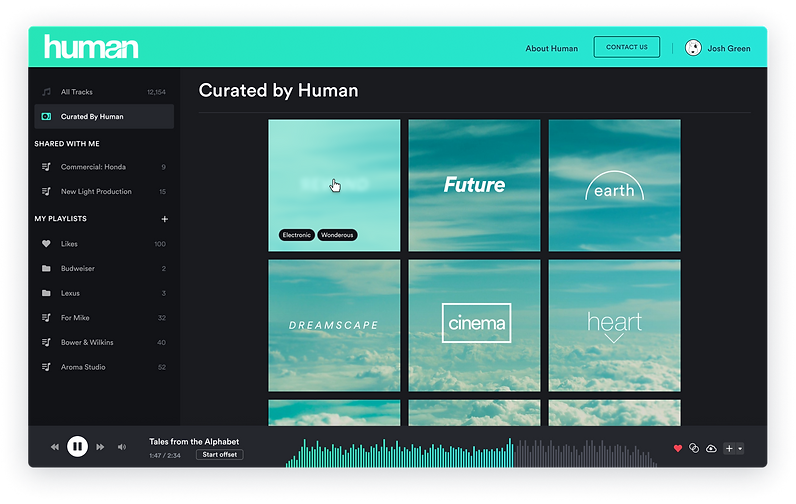Open the hovered tile with the Electronic tag
Screen dimensions: 796x504
[334, 185]
